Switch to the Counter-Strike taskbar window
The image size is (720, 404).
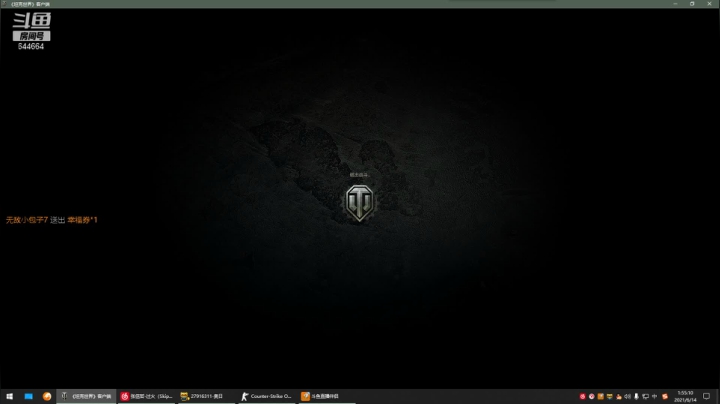click(x=267, y=396)
